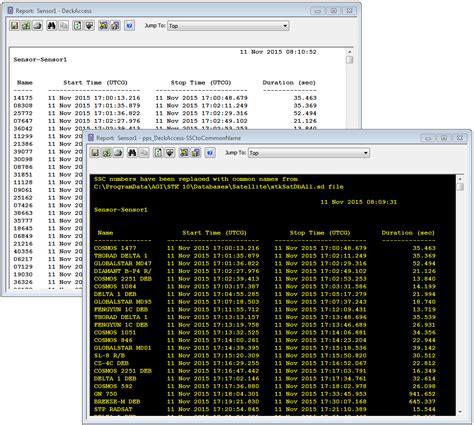Click the 941.652 duration value

click(x=422, y=394)
